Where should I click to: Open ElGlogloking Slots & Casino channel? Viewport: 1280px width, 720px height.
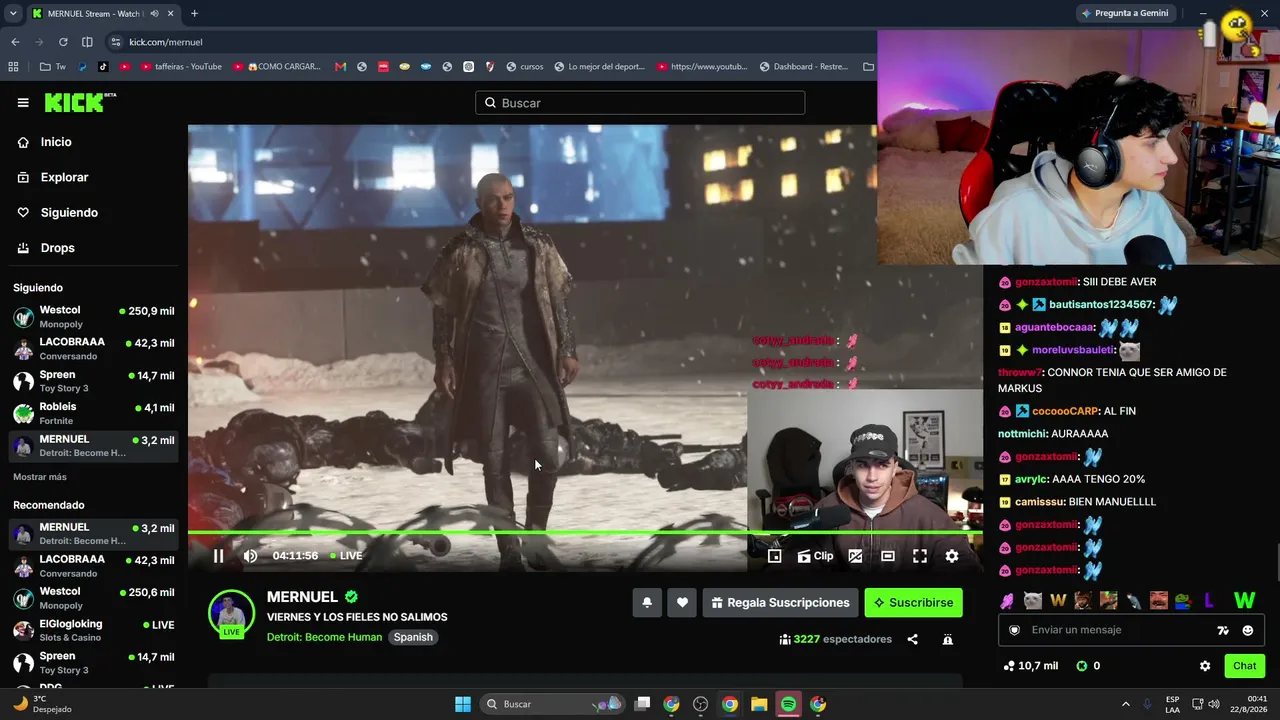point(94,630)
